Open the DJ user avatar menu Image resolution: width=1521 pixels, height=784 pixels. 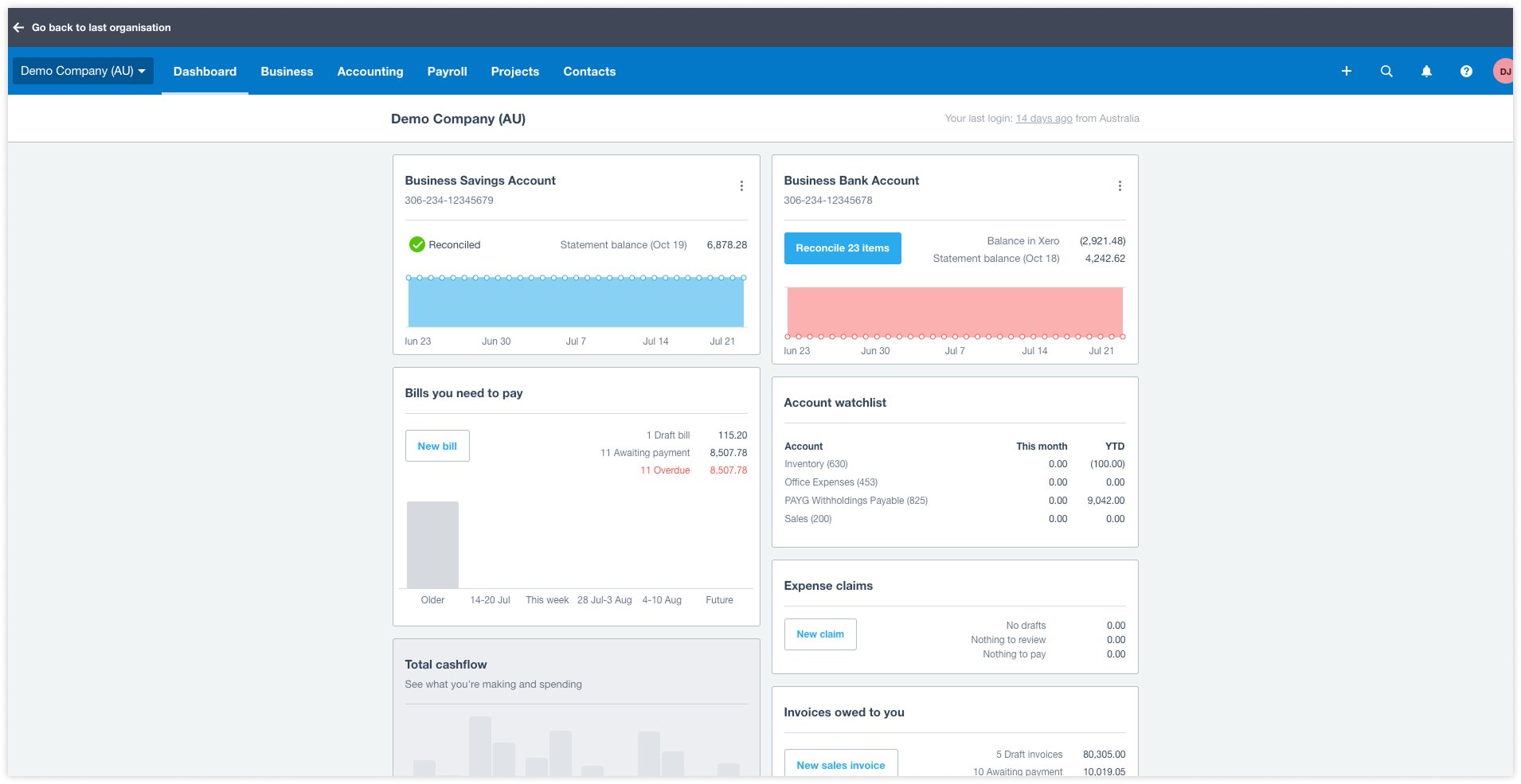click(x=1503, y=71)
